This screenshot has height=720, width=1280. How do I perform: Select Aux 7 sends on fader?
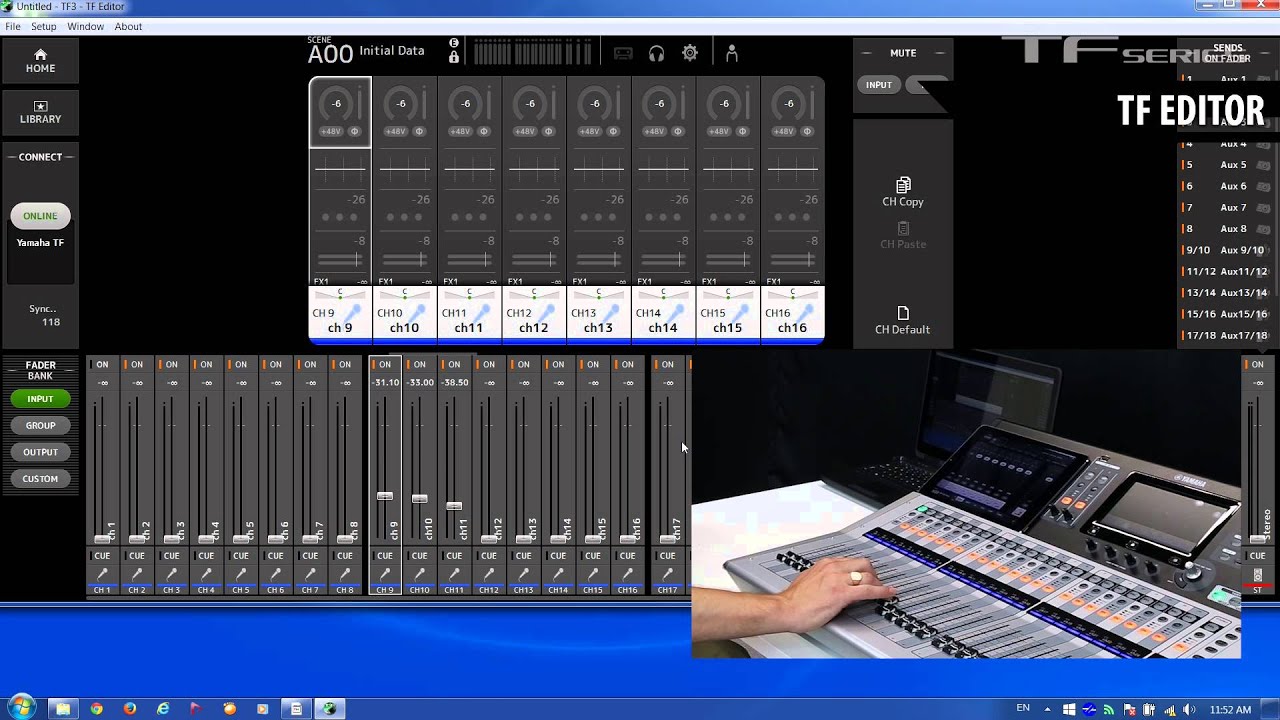[x=1227, y=208]
